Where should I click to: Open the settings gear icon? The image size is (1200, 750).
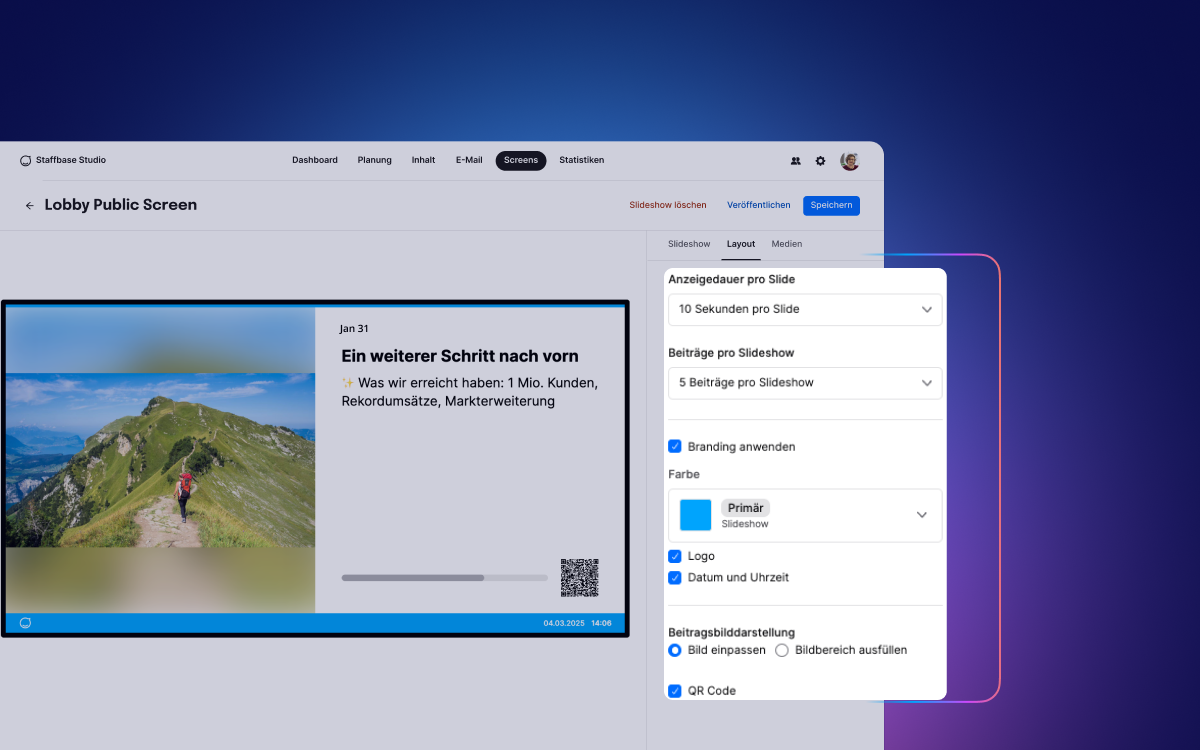pyautogui.click(x=821, y=161)
